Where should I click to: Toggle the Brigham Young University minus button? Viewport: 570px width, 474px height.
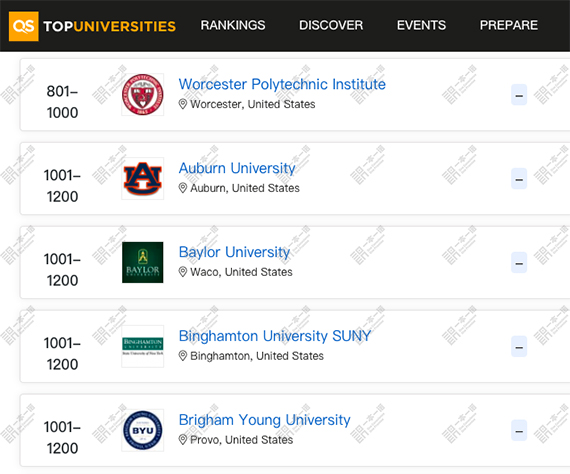[519, 431]
